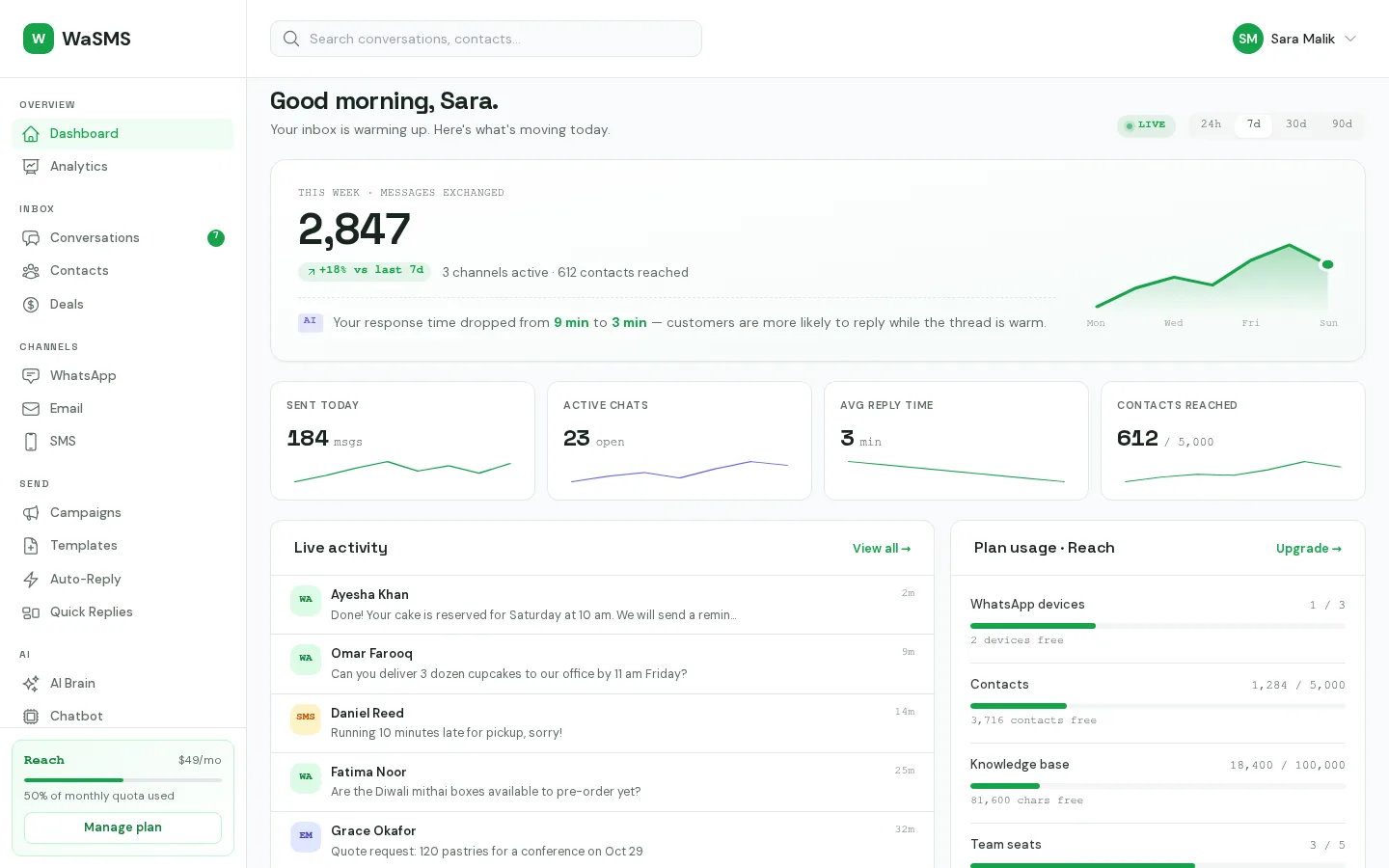Click the Upgrade link in Plan usage
Image resolution: width=1389 pixels, height=868 pixels.
1309,549
